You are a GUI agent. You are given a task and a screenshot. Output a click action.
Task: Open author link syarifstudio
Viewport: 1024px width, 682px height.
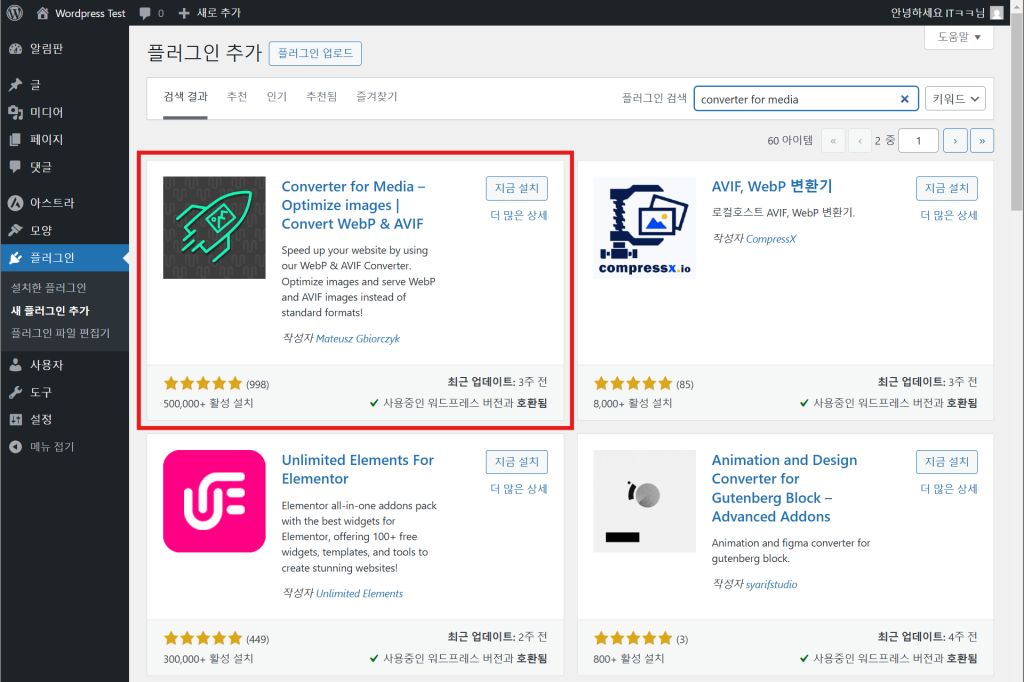tap(771, 585)
